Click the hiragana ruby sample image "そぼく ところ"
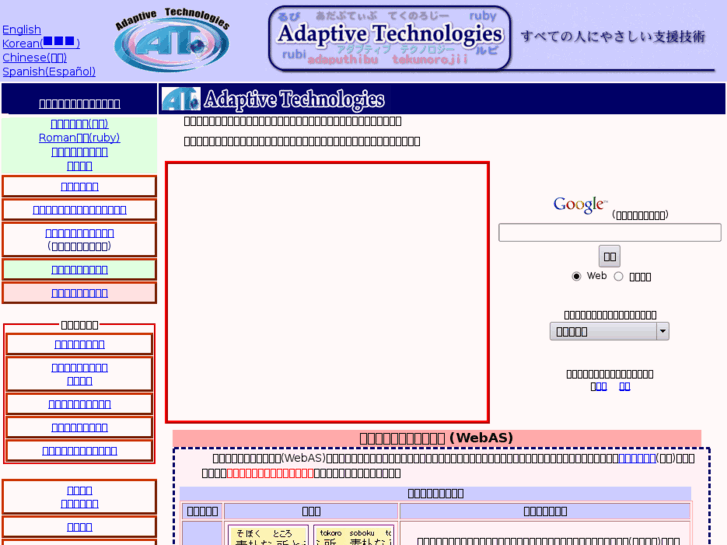 (268, 536)
